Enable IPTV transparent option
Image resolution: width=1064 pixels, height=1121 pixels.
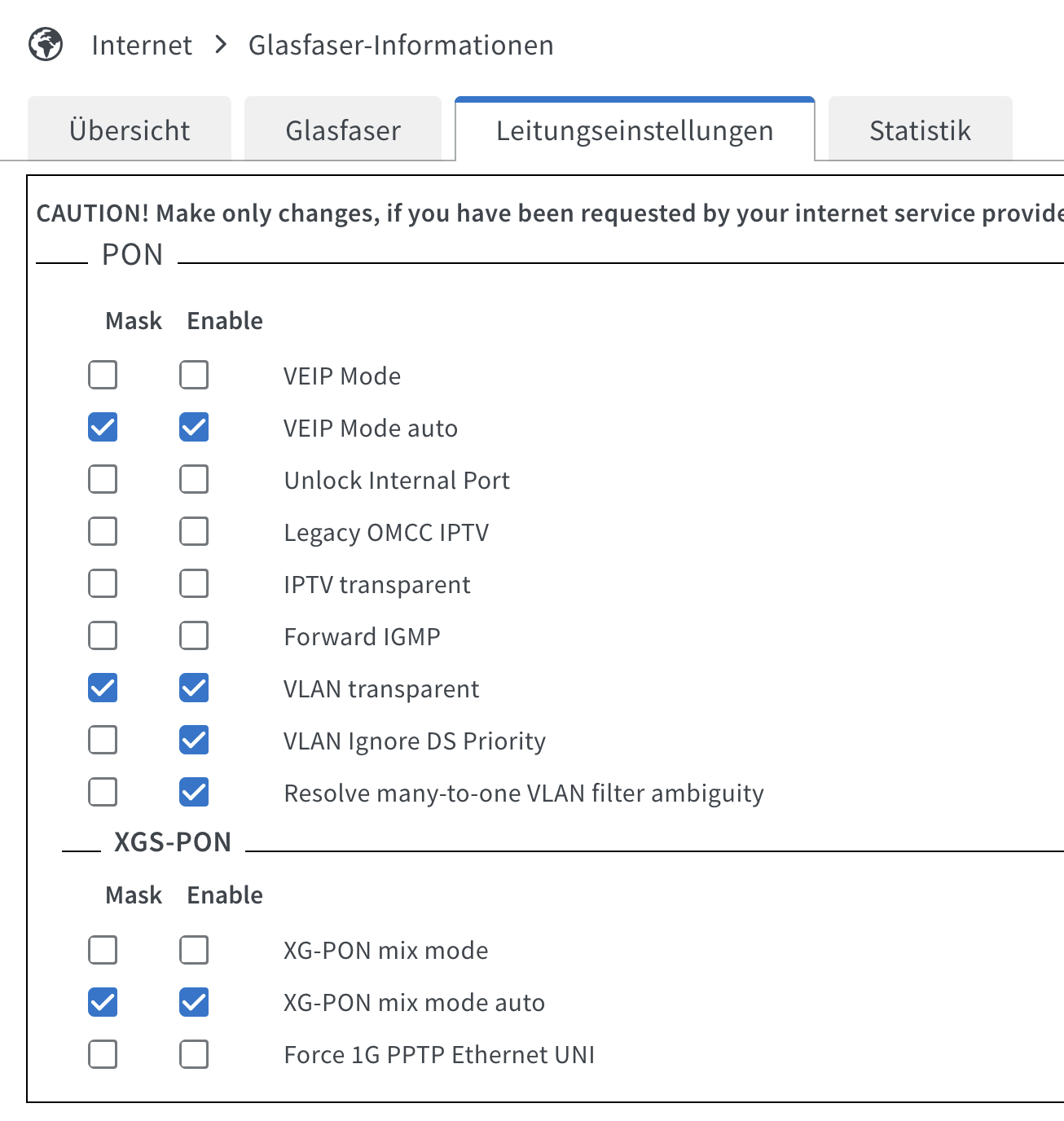click(x=194, y=583)
